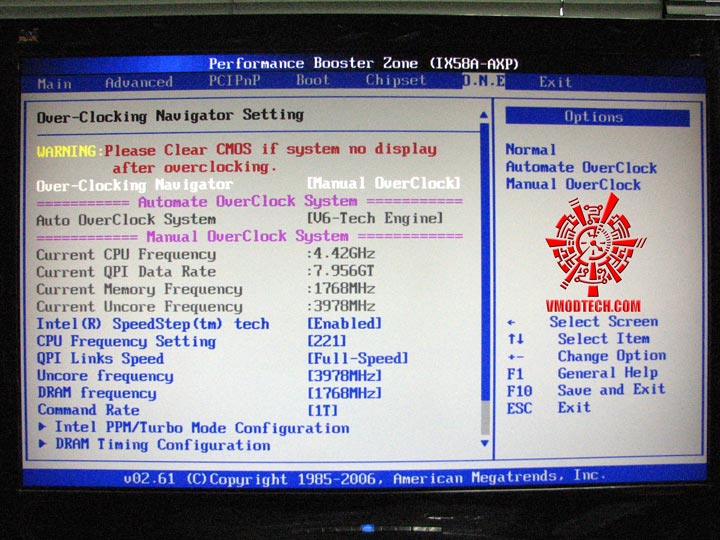Select the QPI Links Speed label

pos(100,358)
